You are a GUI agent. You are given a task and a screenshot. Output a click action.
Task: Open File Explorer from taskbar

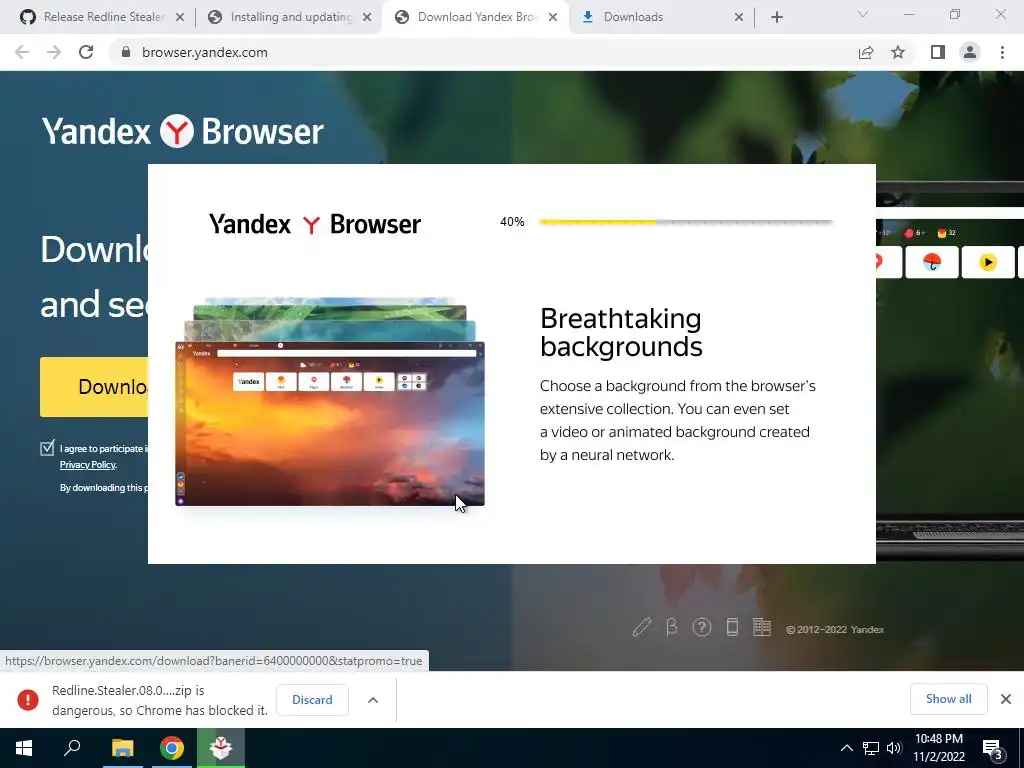tap(122, 748)
